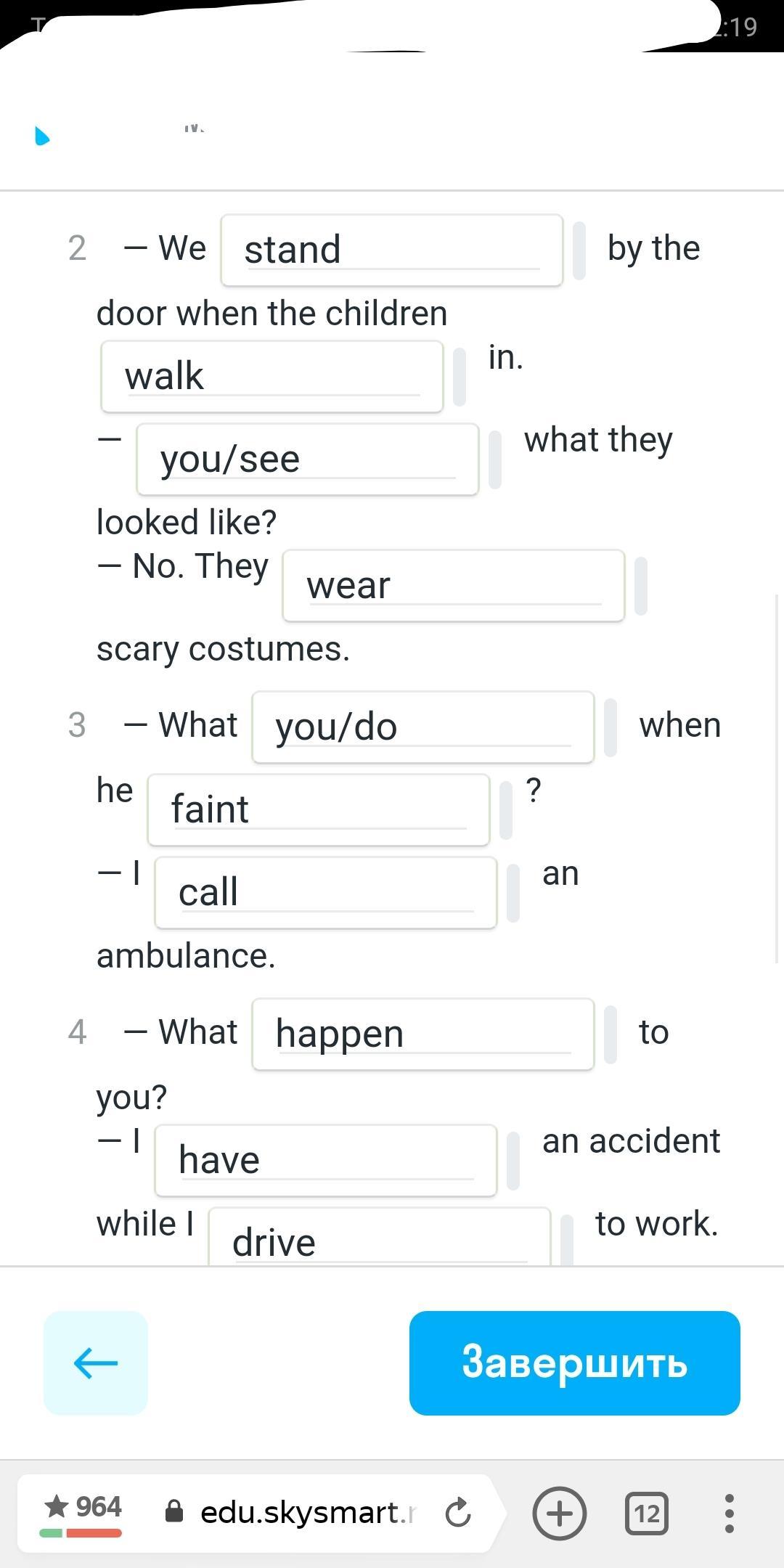Tap the lock icon beside the URL
Viewport: 784px width, 1568px height.
click(x=174, y=1513)
